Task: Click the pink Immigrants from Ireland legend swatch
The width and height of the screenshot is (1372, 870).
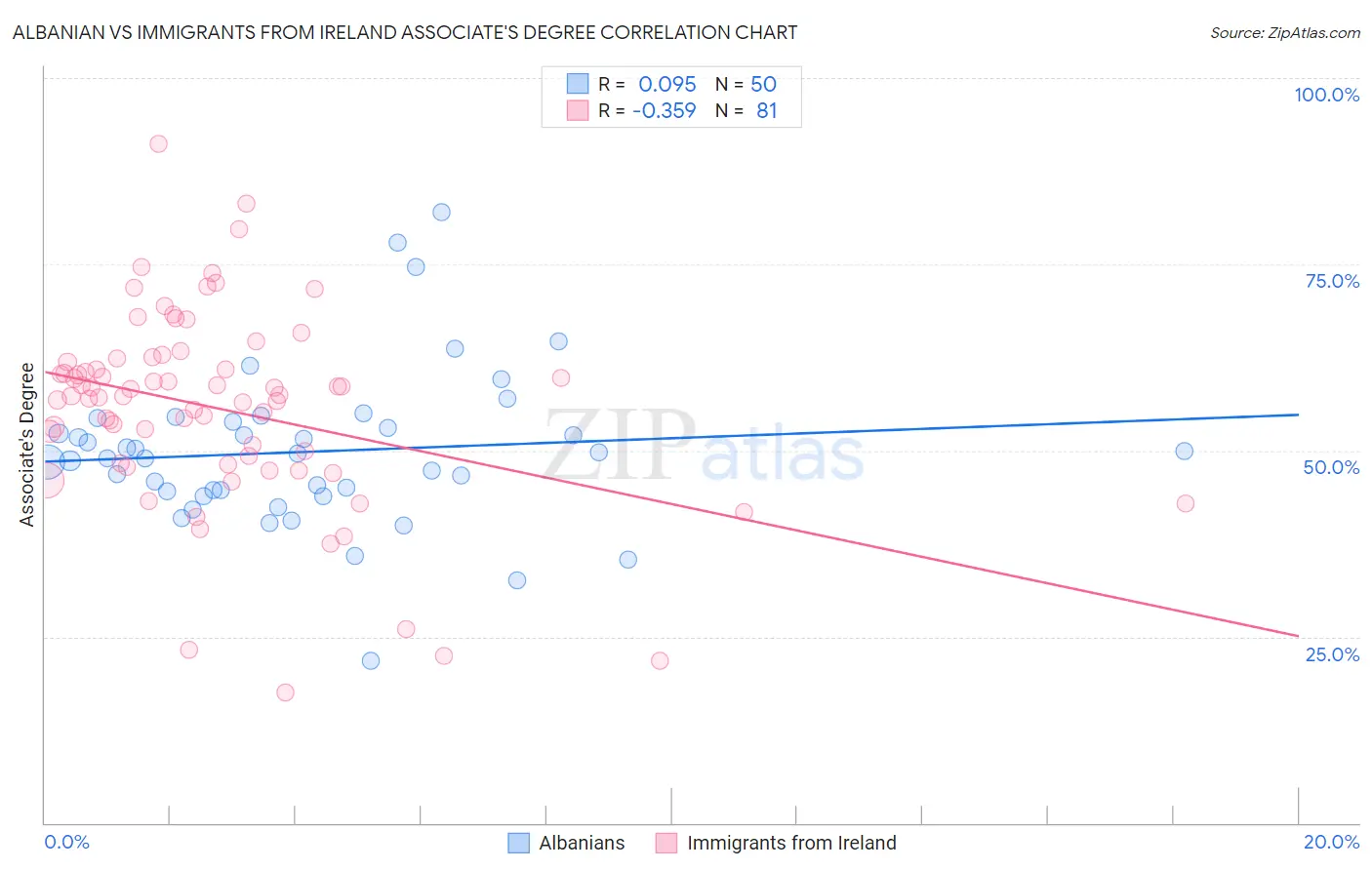Action: (x=666, y=843)
